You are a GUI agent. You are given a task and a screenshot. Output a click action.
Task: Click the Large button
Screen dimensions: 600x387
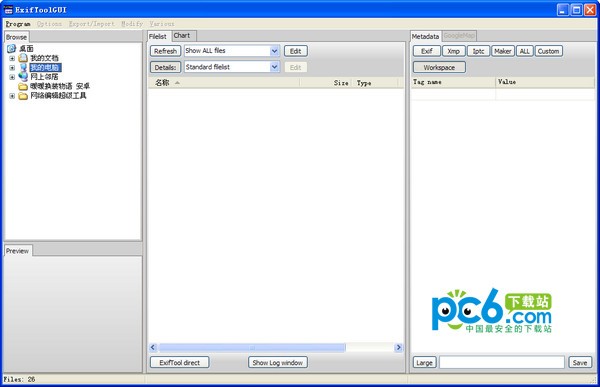click(x=424, y=363)
